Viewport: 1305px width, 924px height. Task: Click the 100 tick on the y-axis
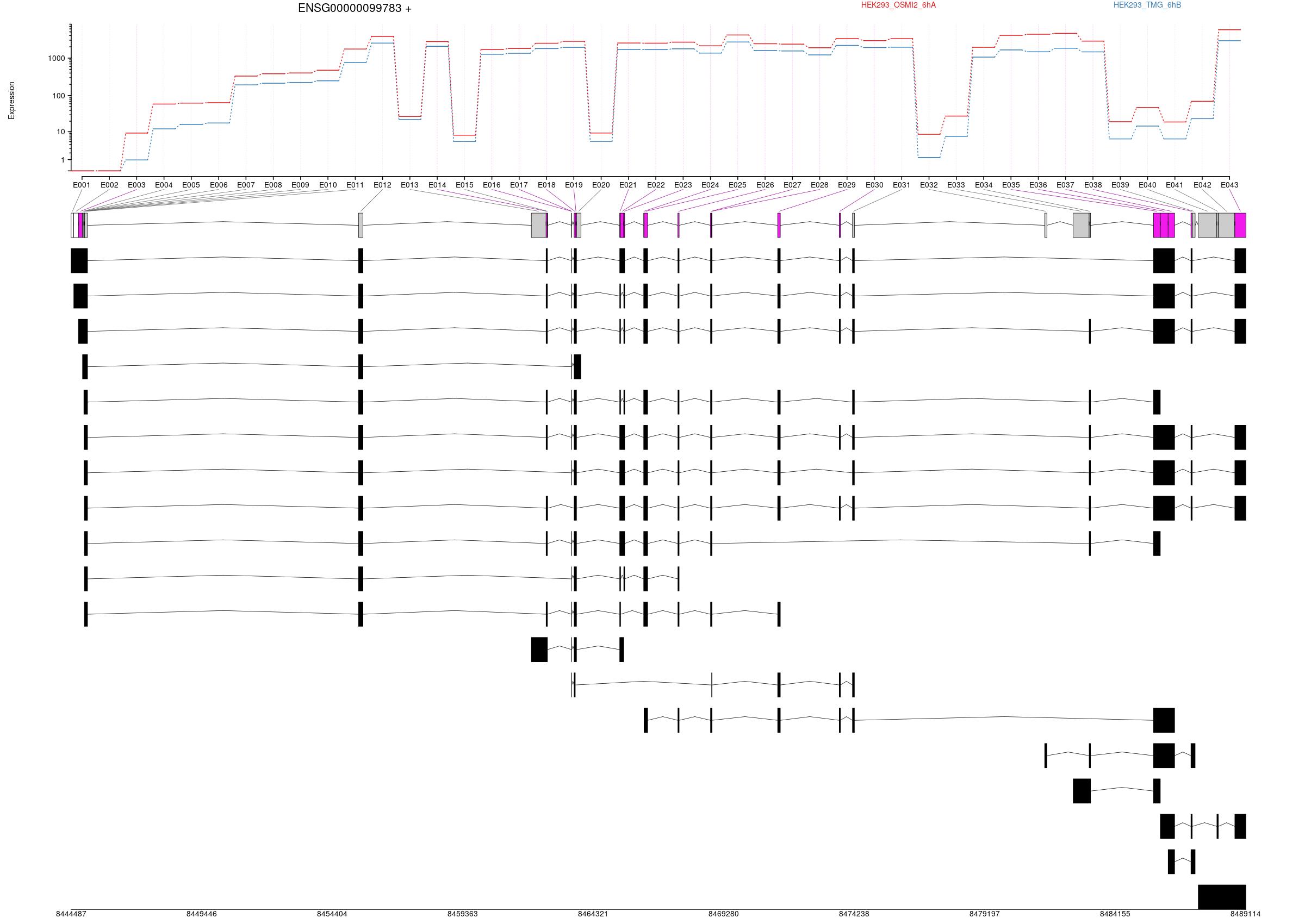click(59, 96)
